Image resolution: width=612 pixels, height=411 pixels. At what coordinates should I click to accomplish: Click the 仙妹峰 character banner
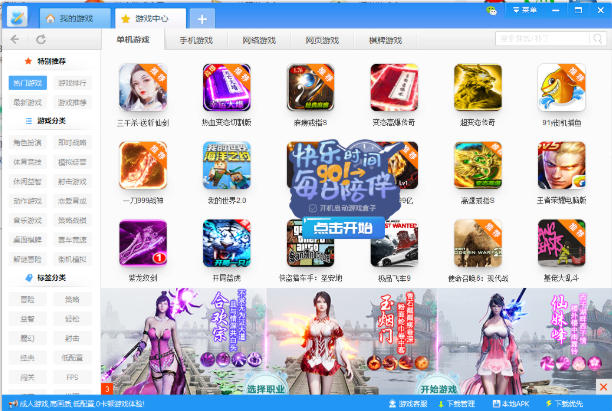(x=523, y=342)
